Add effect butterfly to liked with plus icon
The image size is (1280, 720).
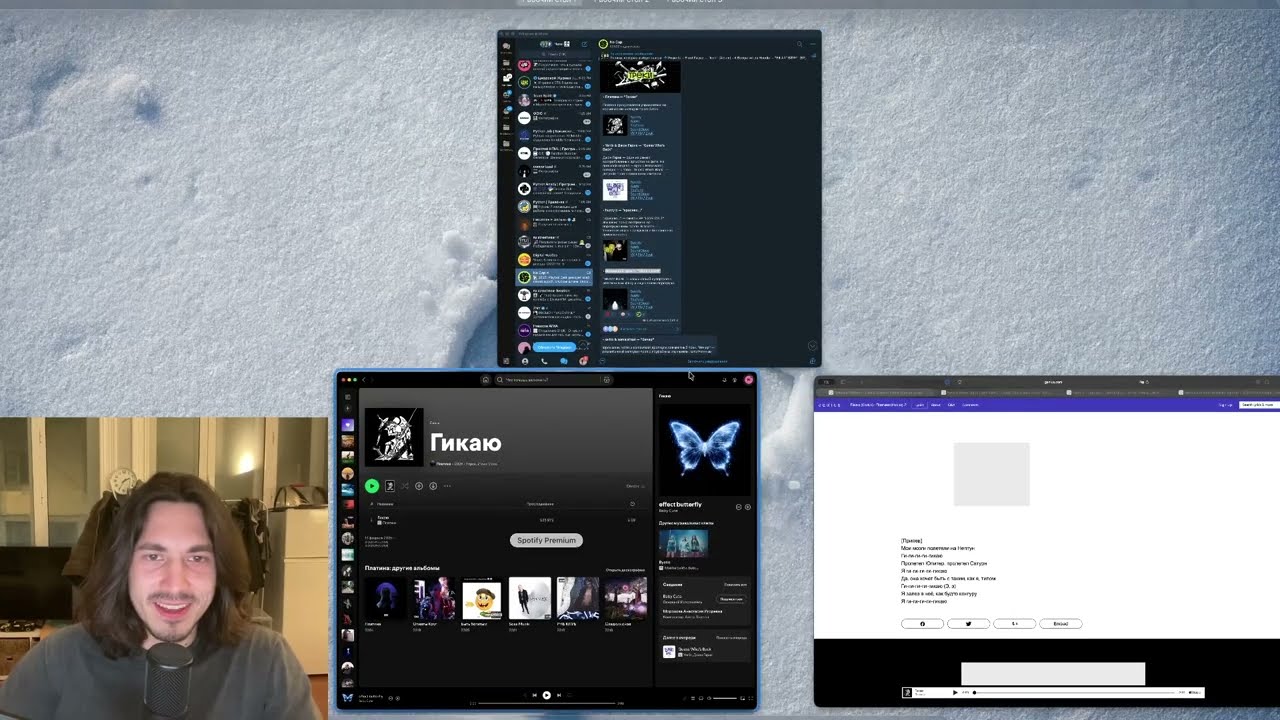pyautogui.click(x=747, y=507)
